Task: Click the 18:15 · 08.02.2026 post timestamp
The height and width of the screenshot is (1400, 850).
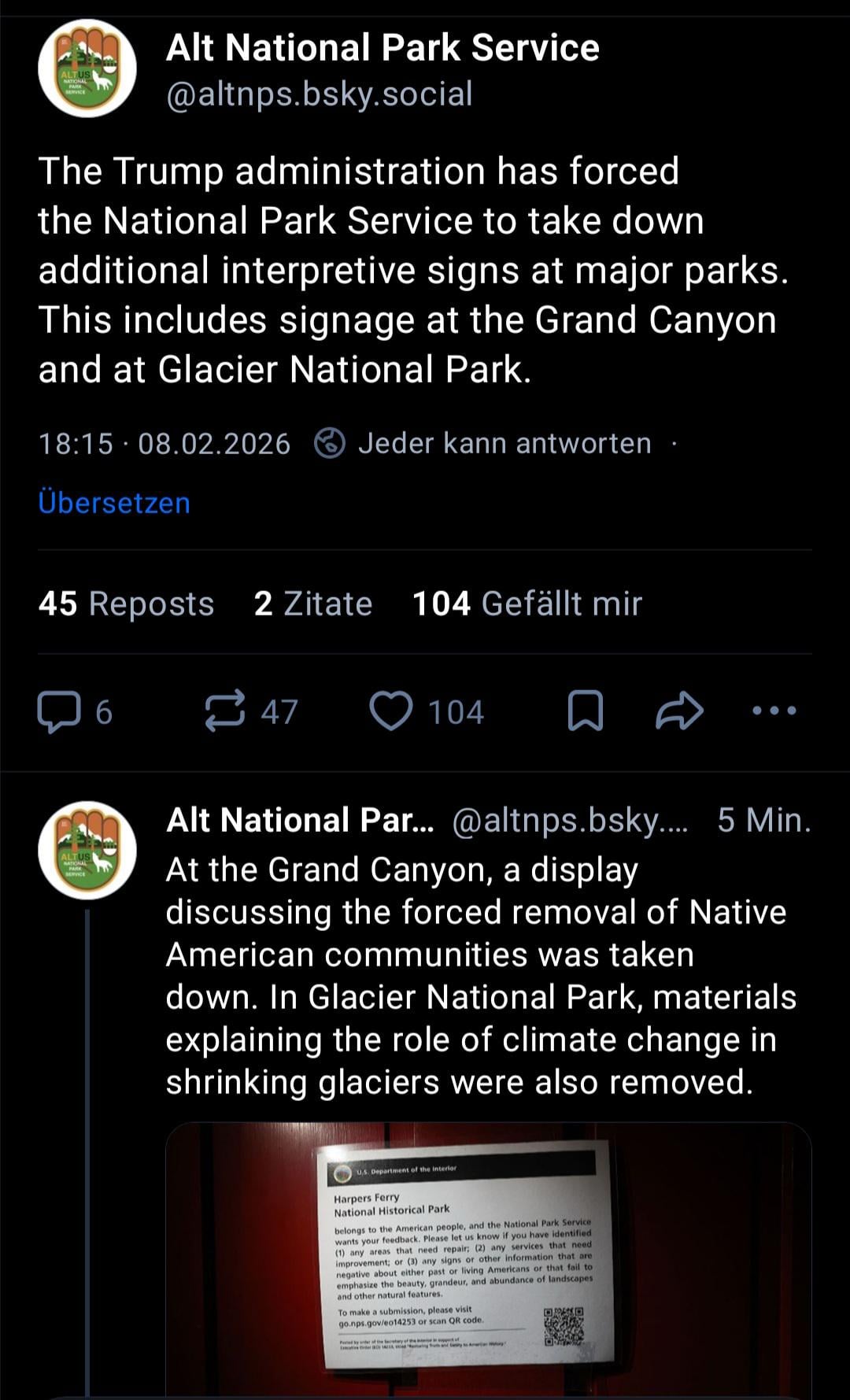Action: 164,444
